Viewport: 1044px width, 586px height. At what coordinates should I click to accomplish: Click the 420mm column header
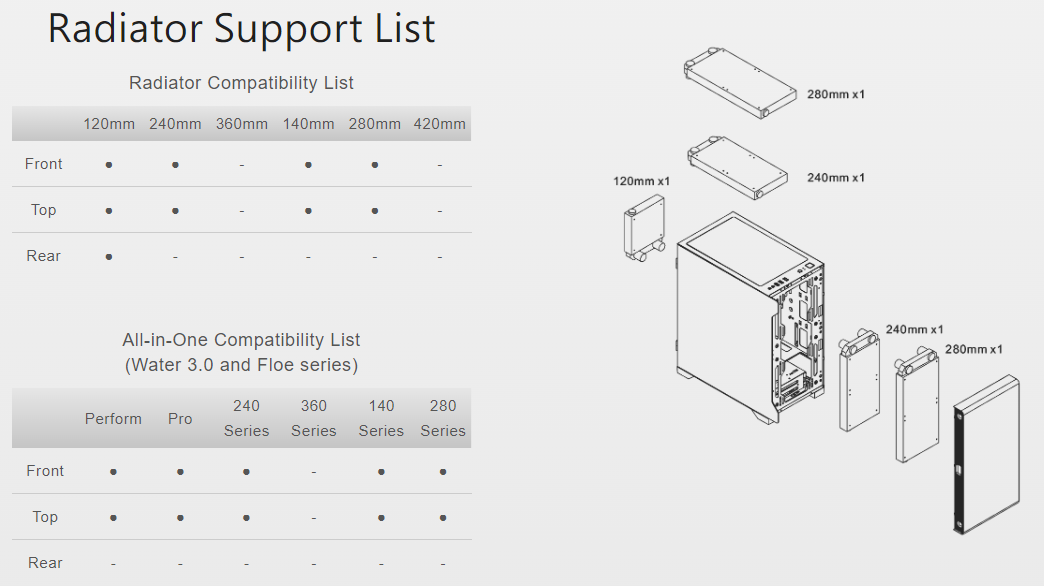440,124
